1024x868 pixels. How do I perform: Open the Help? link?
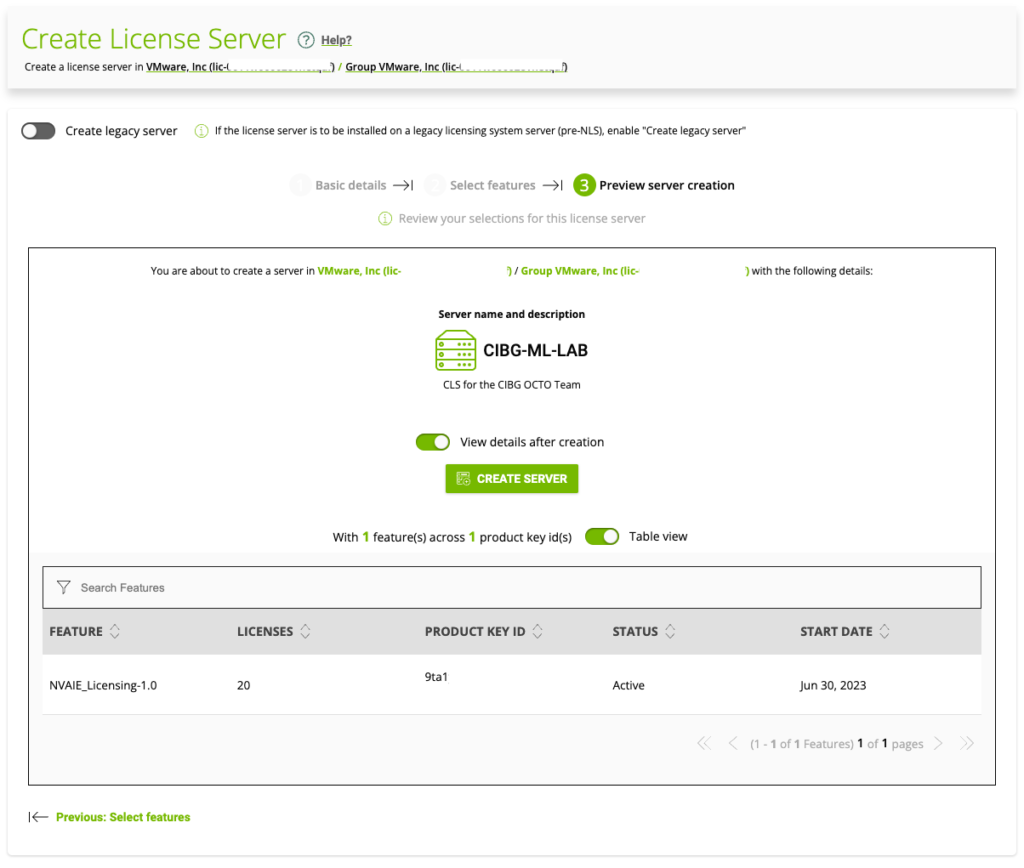pos(336,40)
